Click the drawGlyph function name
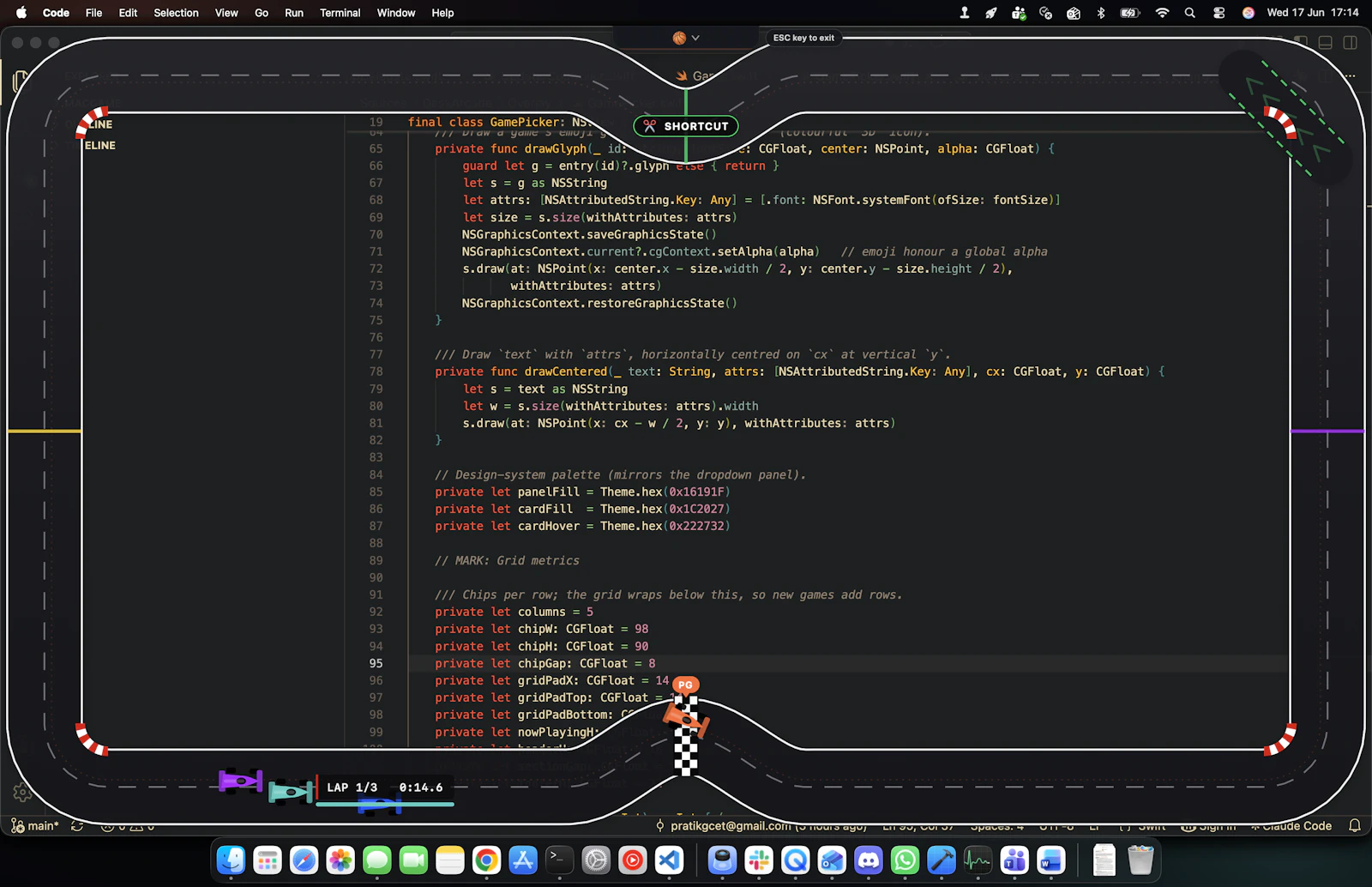1372x887 pixels. click(x=556, y=148)
